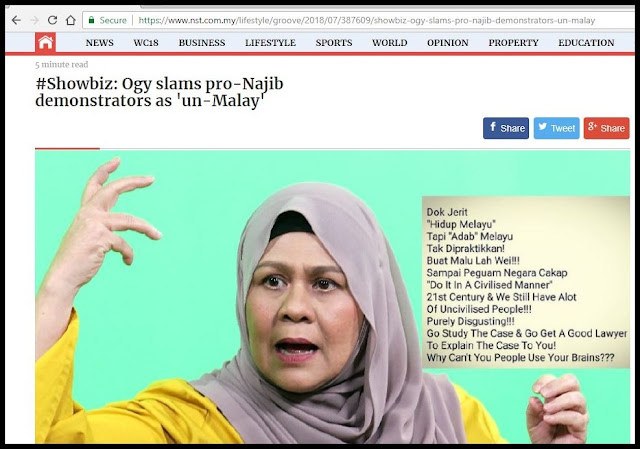Reload the page with refresh icon

point(52,20)
